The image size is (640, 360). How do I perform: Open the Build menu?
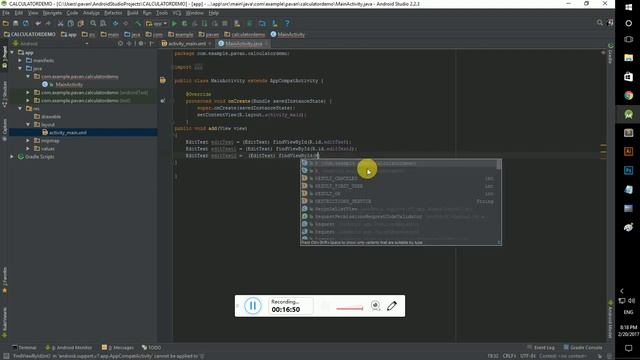coord(133,13)
